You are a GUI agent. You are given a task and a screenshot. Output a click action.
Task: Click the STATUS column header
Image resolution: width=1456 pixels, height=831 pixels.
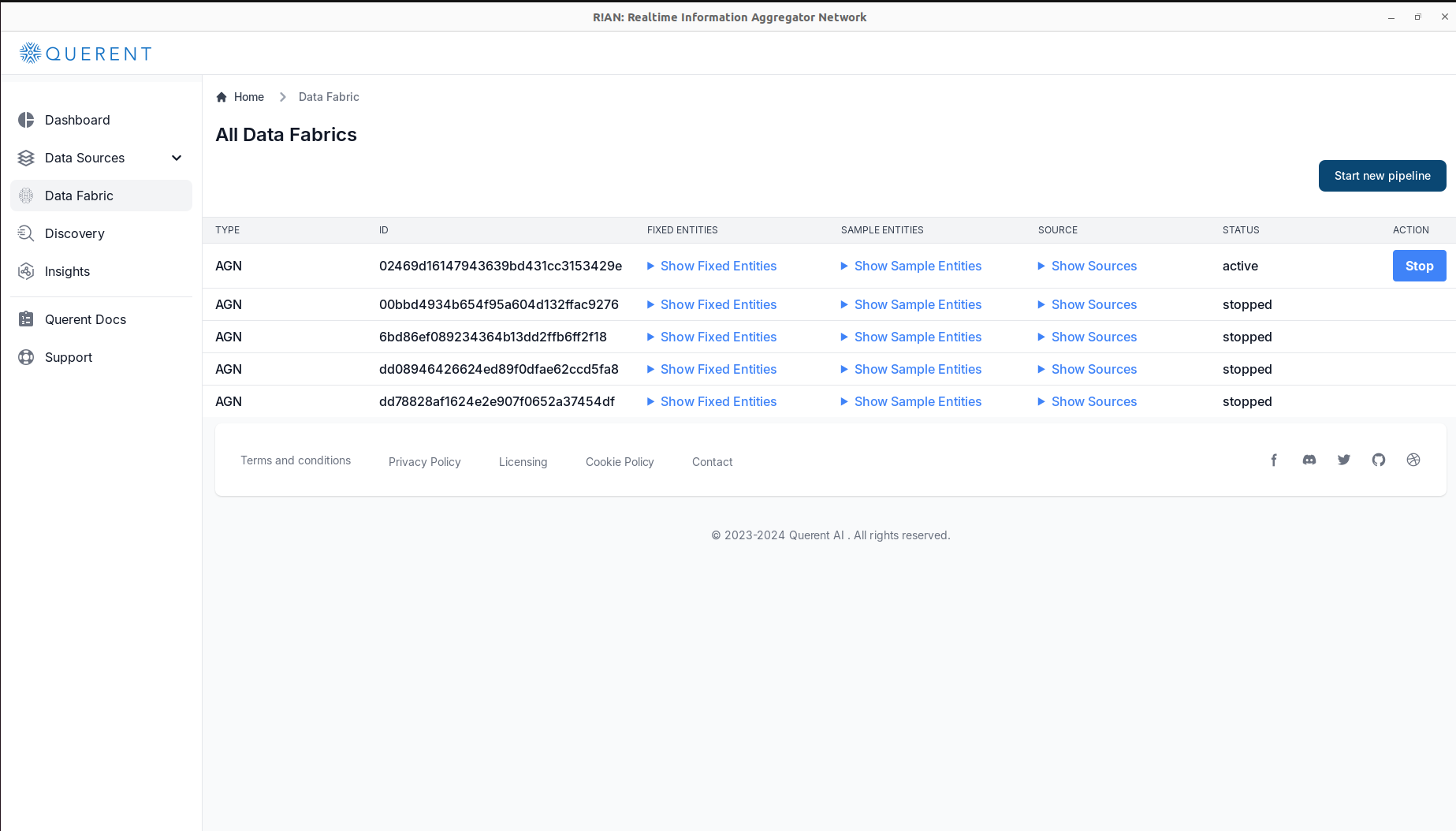click(x=1241, y=230)
